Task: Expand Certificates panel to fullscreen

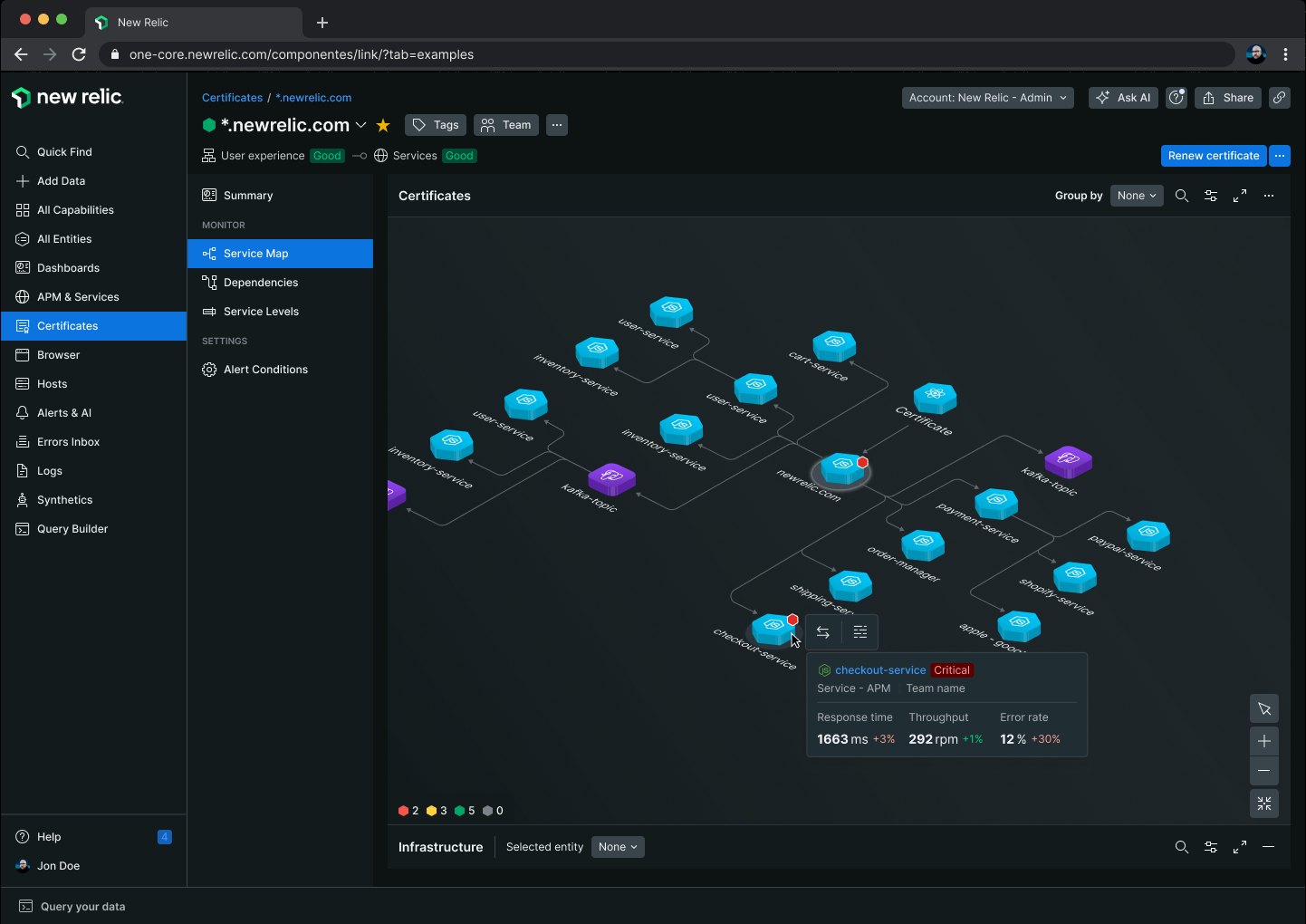Action: click(x=1240, y=196)
